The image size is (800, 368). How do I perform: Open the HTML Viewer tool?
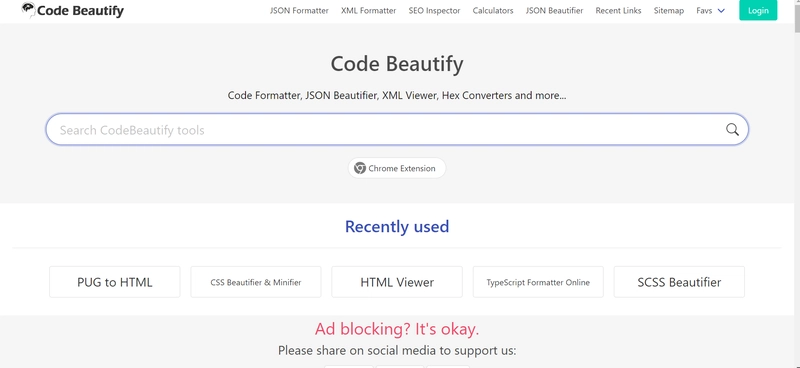pos(397,282)
